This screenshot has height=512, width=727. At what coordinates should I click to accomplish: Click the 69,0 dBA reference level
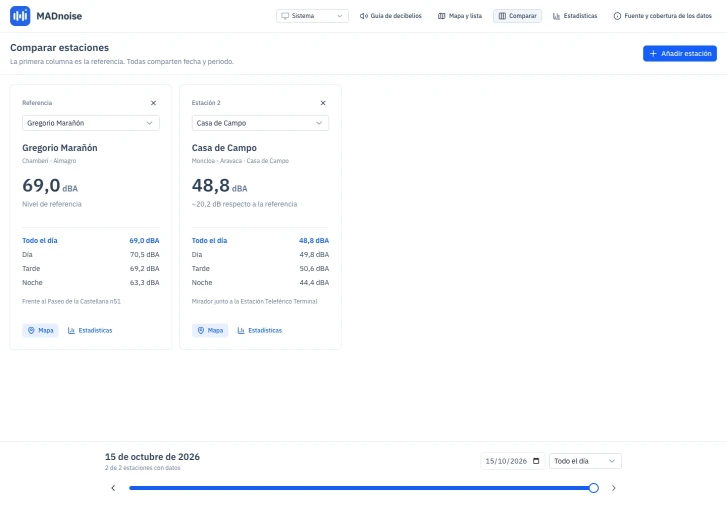(50, 186)
